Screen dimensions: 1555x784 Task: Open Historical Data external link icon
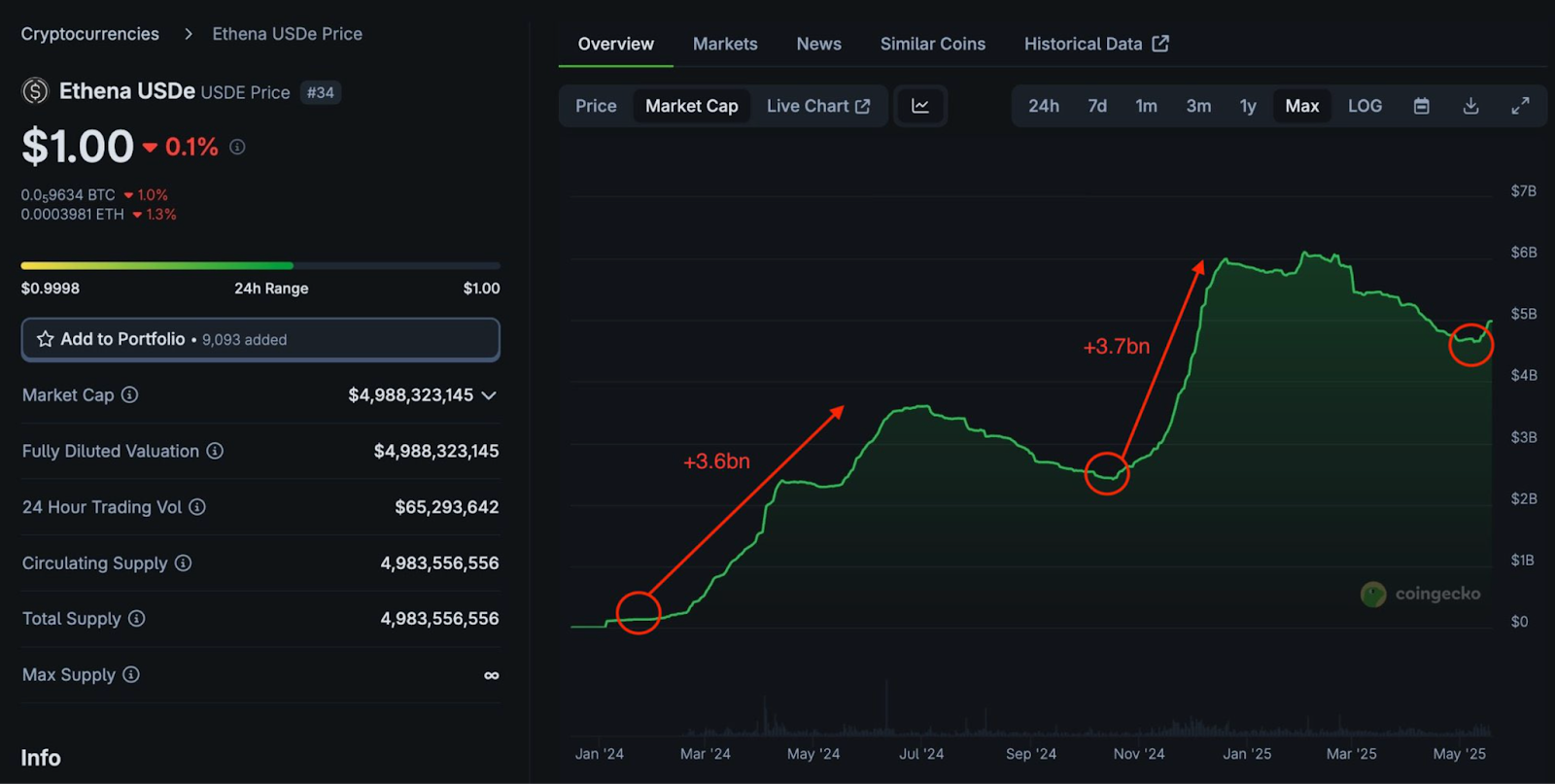pyautogui.click(x=1160, y=44)
